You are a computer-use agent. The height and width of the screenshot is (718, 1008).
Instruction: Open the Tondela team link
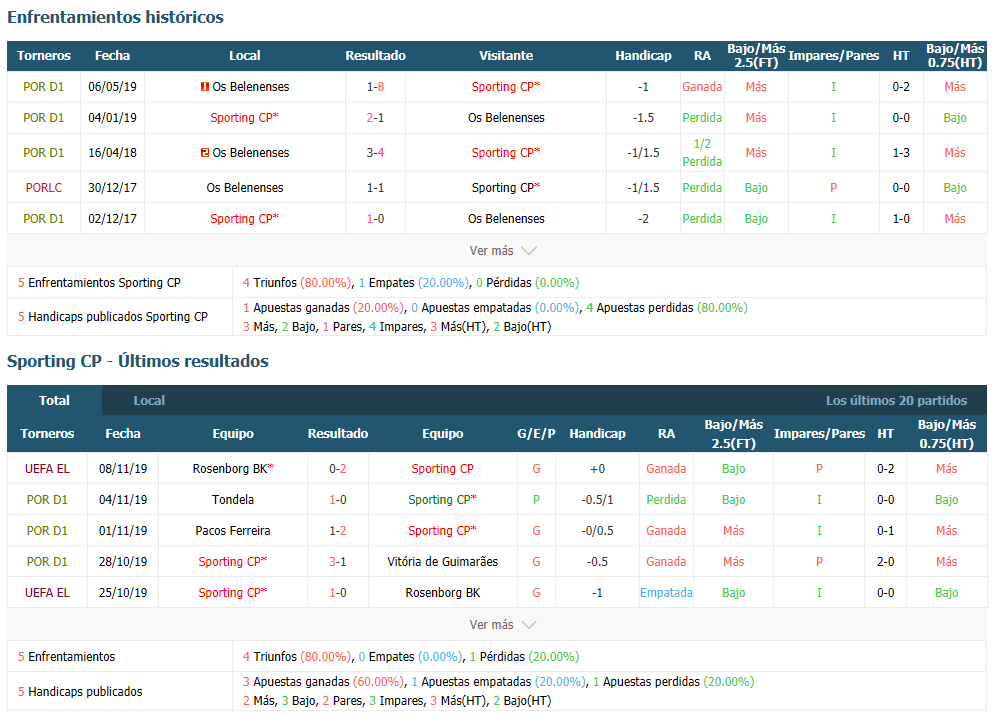tap(233, 499)
